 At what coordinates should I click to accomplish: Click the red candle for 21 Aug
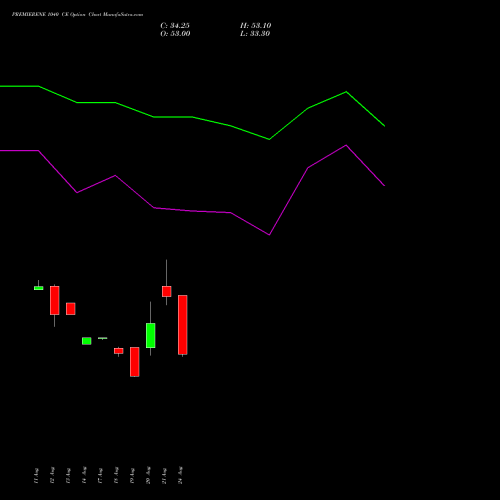pyautogui.click(x=167, y=291)
